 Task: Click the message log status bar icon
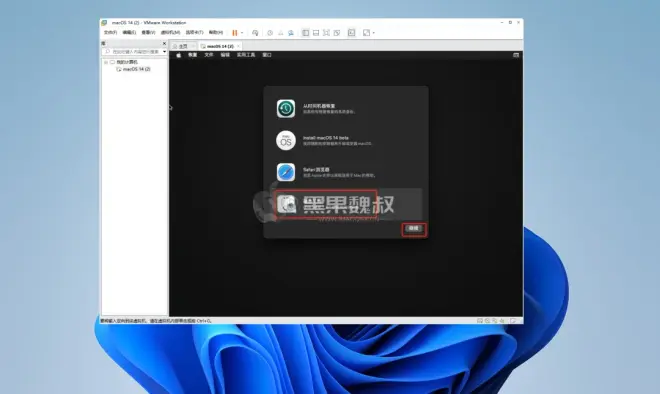(x=513, y=321)
